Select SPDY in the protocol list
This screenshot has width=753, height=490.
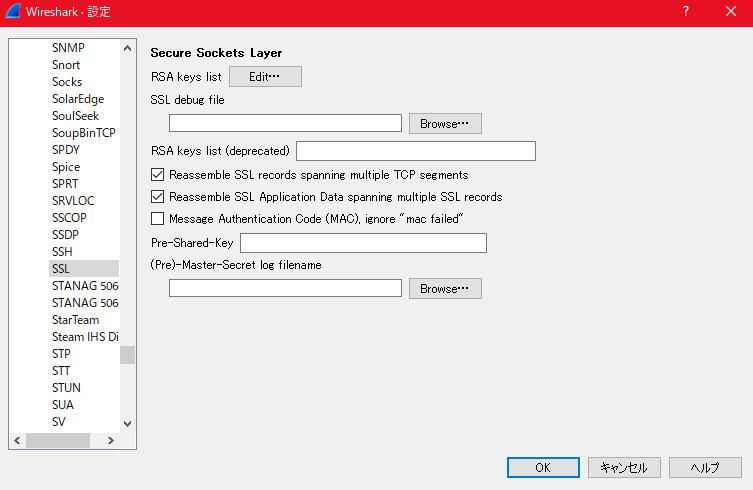click(66, 150)
